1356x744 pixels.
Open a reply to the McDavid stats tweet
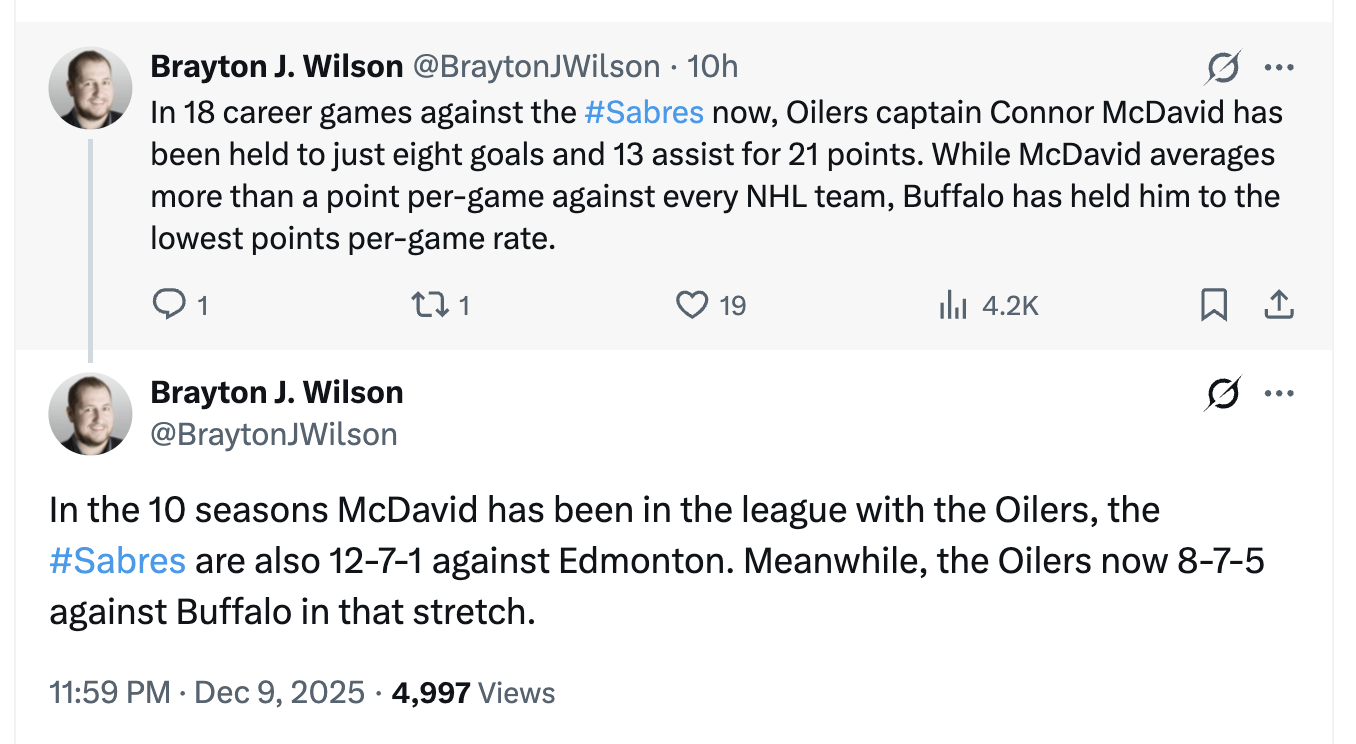[x=170, y=305]
